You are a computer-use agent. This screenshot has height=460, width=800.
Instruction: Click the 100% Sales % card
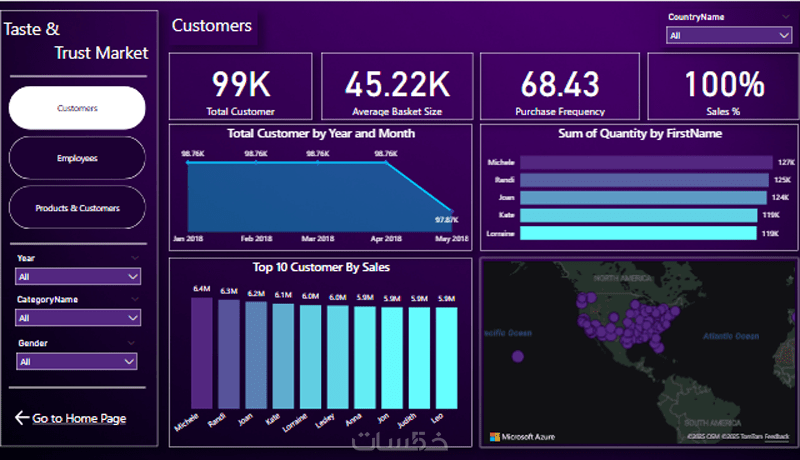[x=723, y=86]
